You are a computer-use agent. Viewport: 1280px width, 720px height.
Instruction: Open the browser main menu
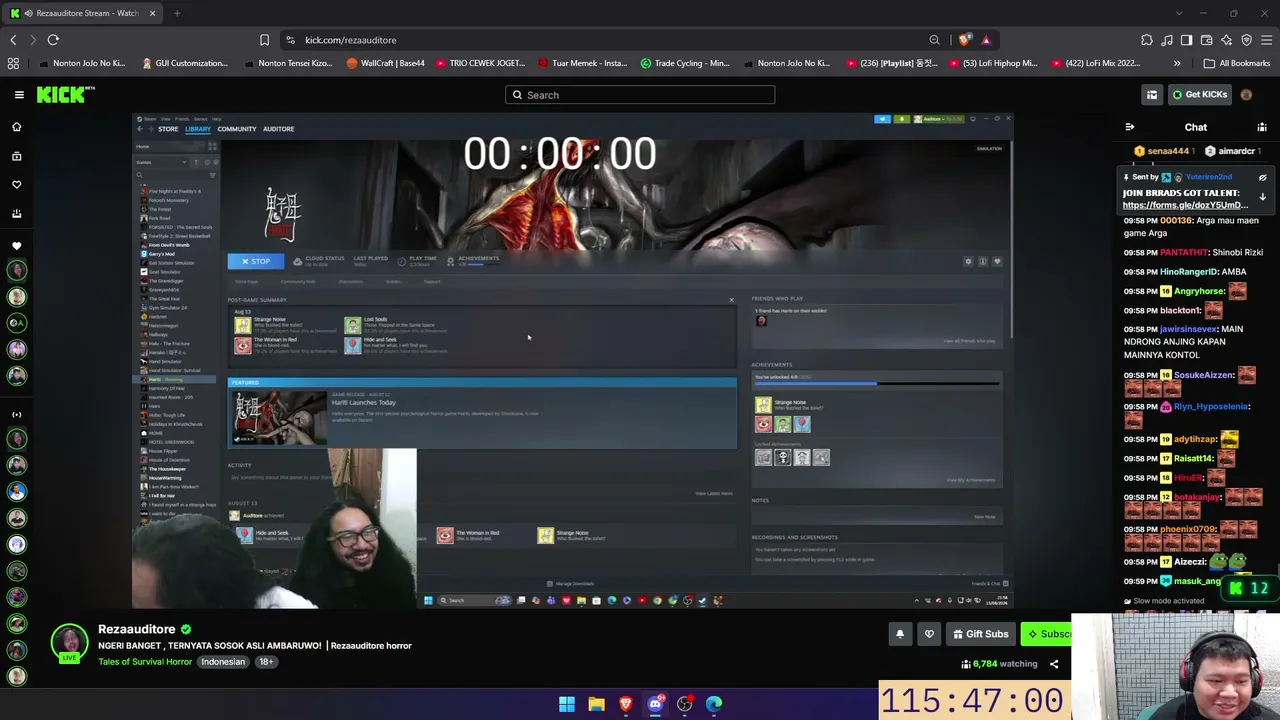pyautogui.click(x=1266, y=40)
